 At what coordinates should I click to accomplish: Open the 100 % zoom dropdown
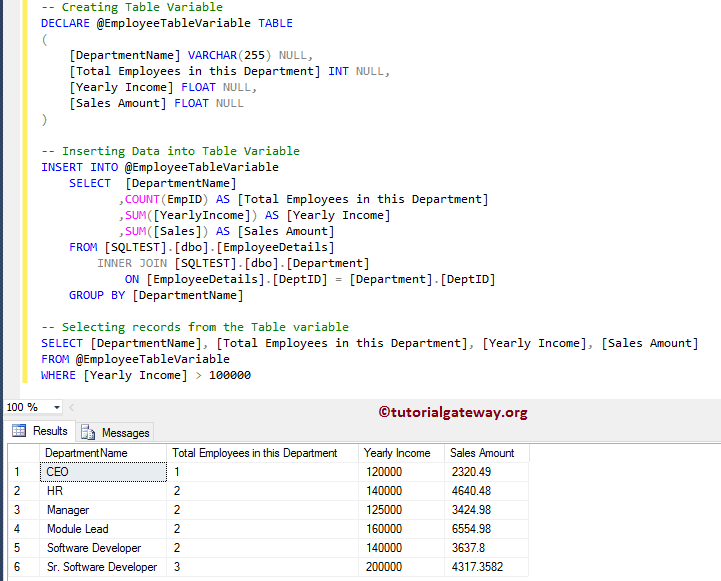pyautogui.click(x=57, y=407)
